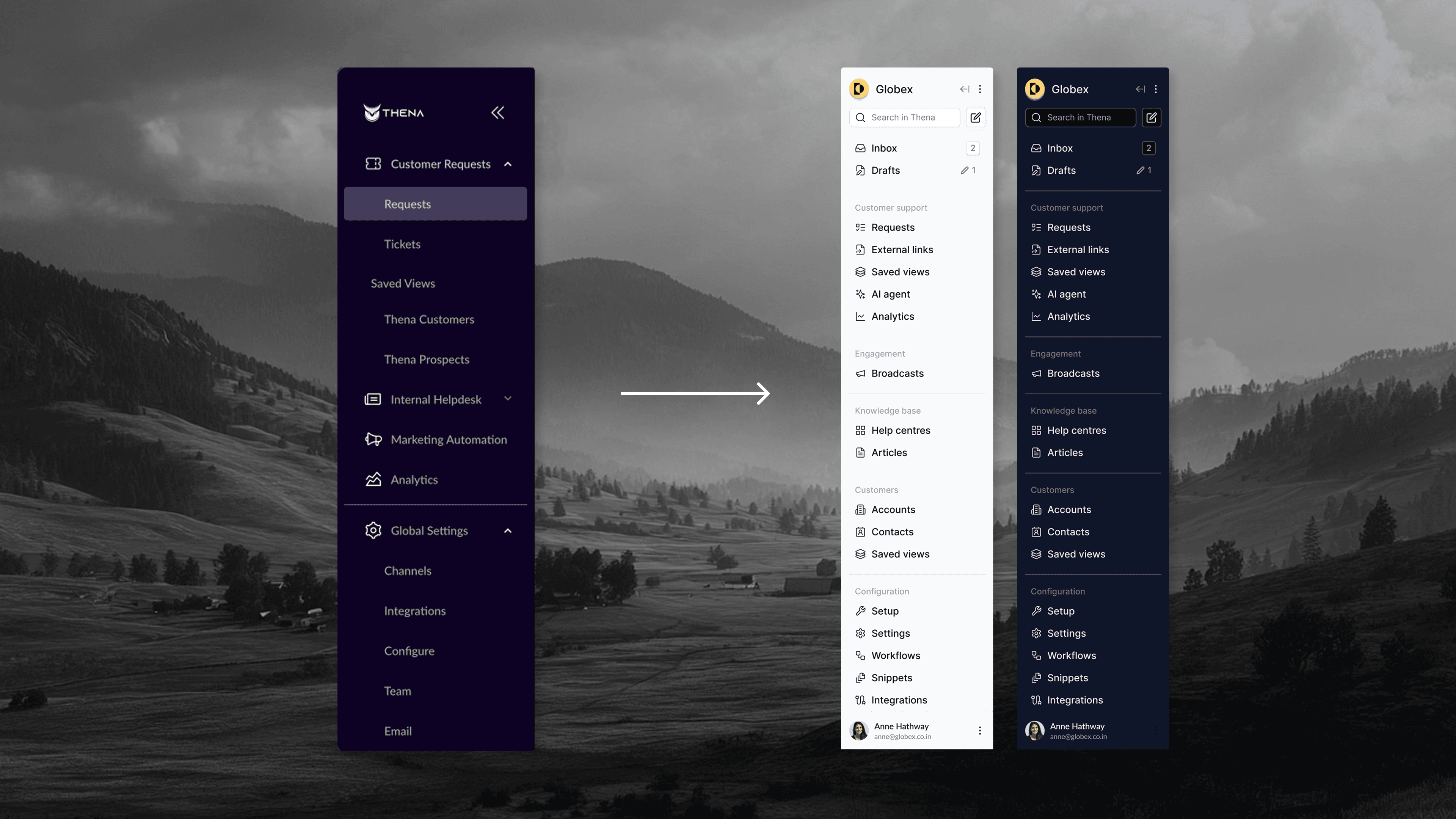The image size is (1456, 819).
Task: Click Inbox badge count in dark sidebar
Action: (1148, 148)
